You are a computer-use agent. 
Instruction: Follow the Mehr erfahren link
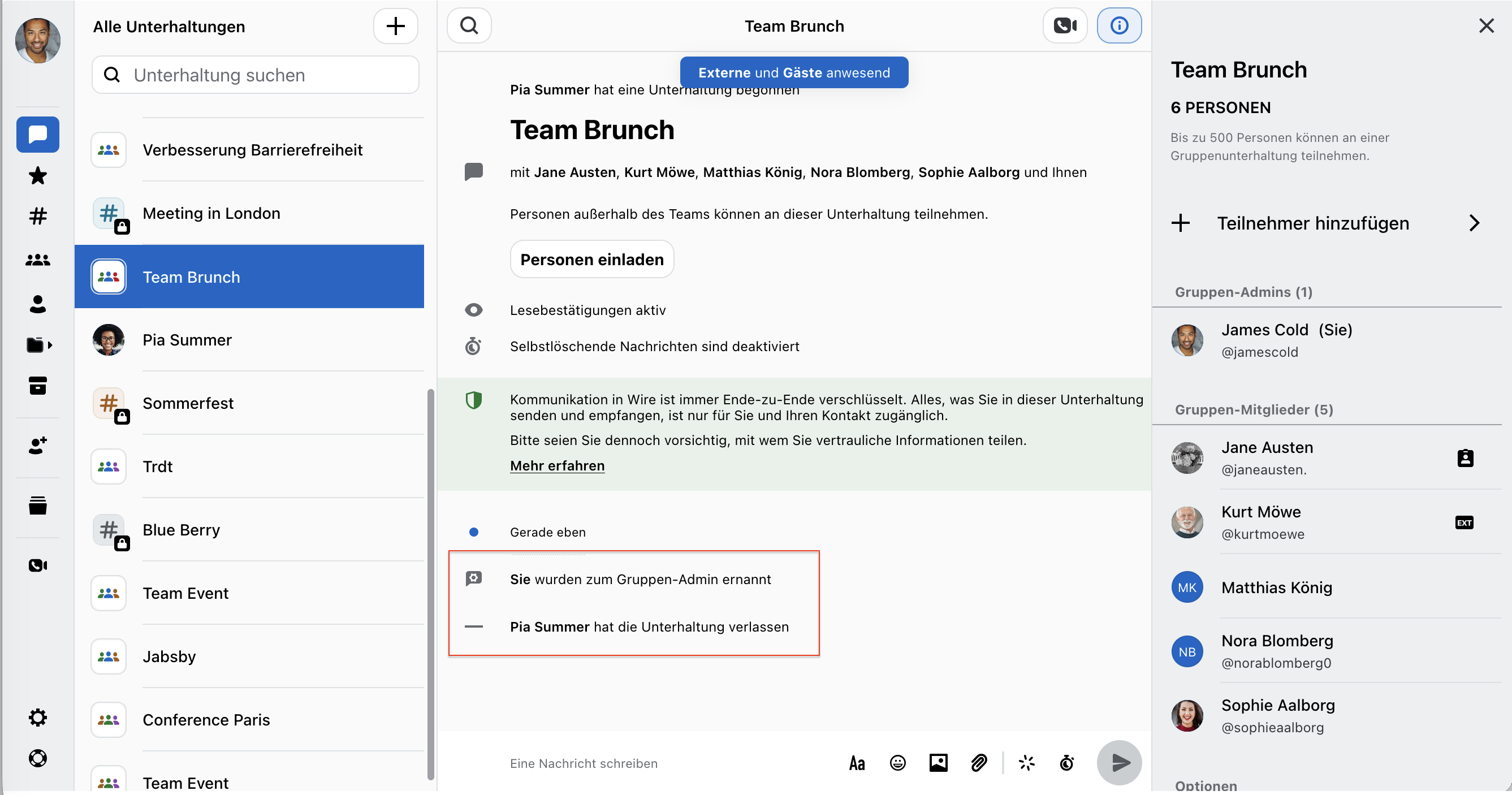557,465
